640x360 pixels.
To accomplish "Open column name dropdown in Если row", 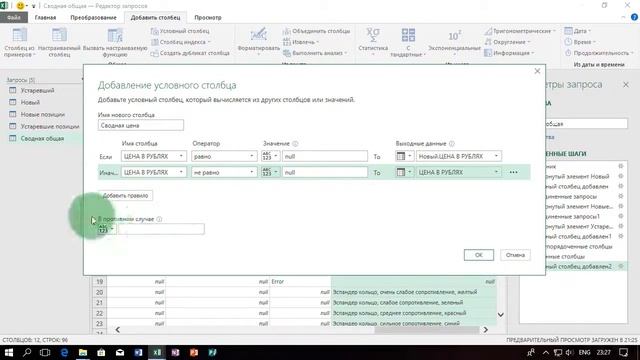I will point(153,156).
